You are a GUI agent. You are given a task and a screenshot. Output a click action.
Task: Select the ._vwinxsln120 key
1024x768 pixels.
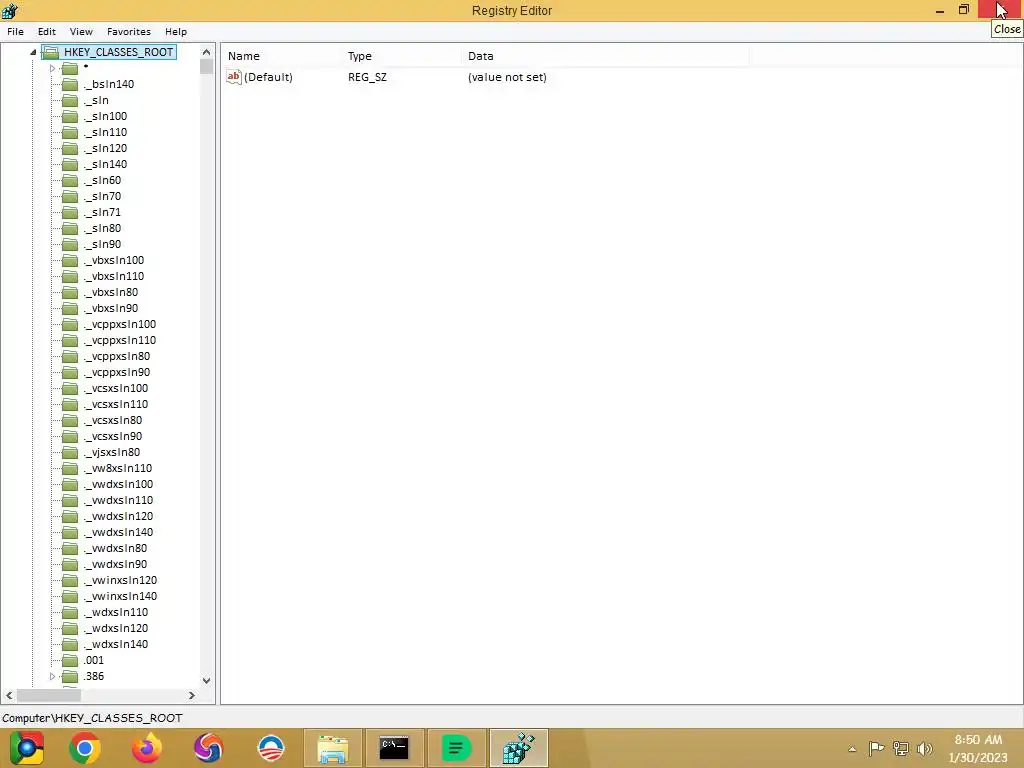[120, 580]
